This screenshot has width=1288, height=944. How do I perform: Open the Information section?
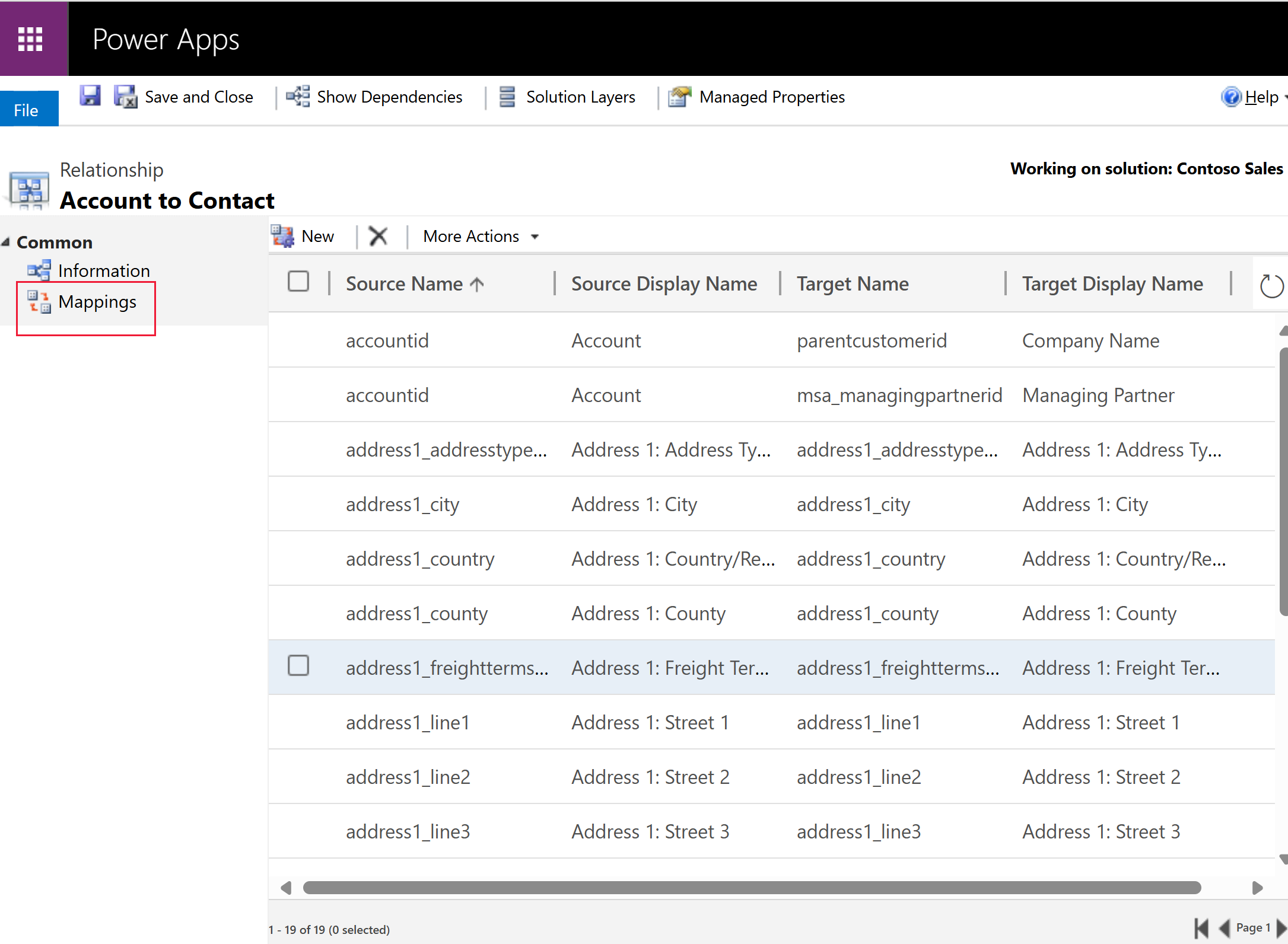point(103,270)
